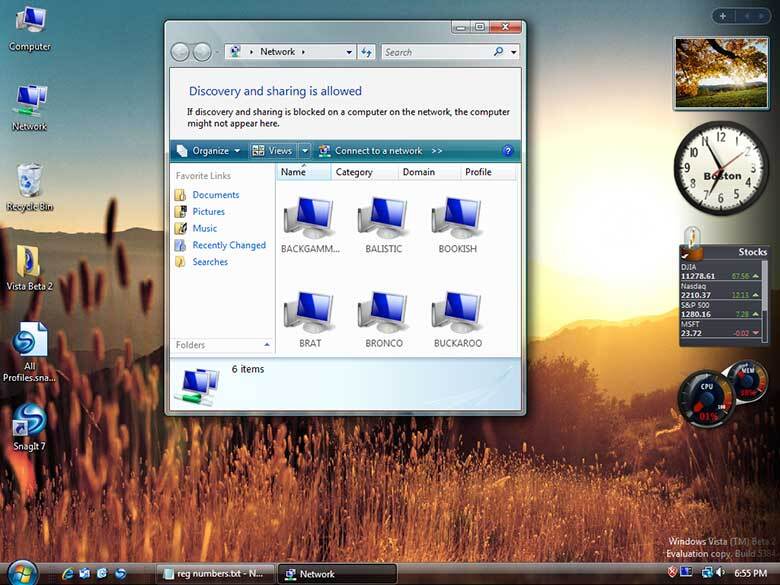Click the Nasdaq row in Stocks gadget

[x=720, y=291]
